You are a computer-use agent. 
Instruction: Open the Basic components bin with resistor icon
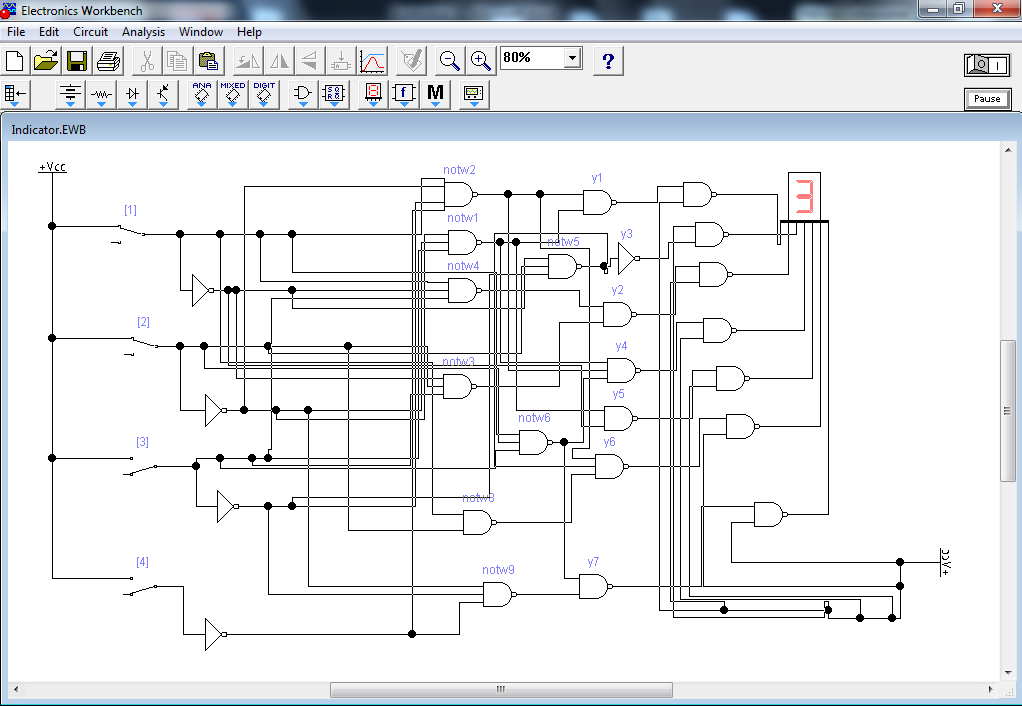(x=101, y=95)
